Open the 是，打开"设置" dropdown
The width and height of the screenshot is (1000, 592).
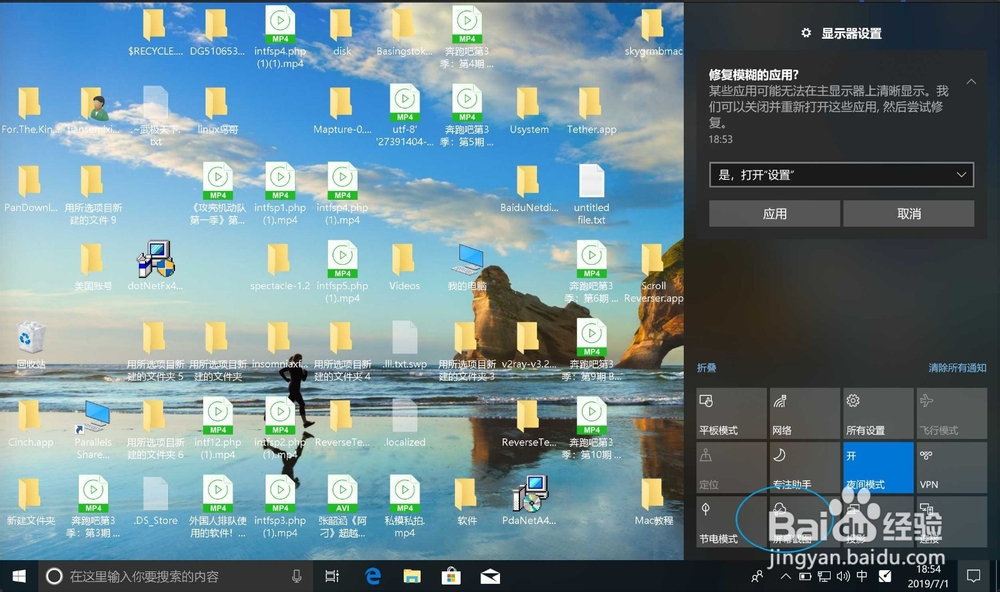coord(841,174)
